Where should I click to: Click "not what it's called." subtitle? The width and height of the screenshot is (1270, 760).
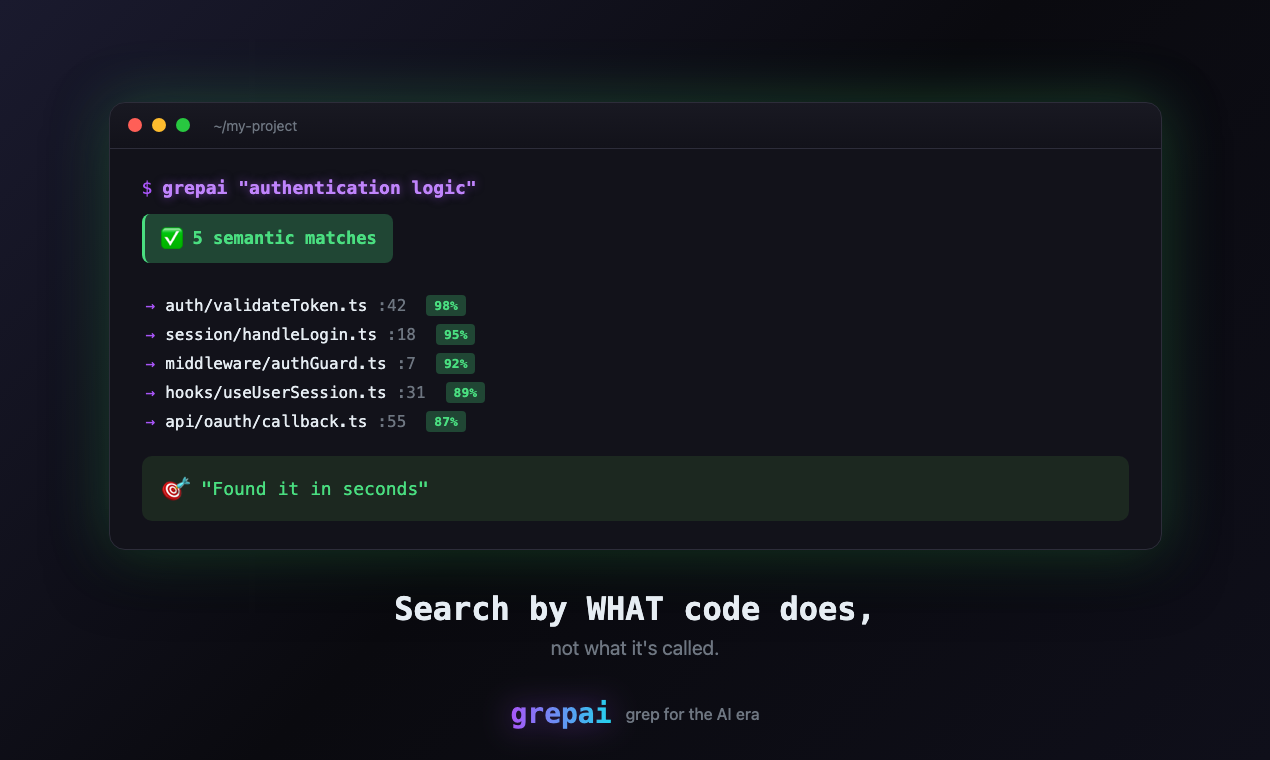(x=635, y=648)
